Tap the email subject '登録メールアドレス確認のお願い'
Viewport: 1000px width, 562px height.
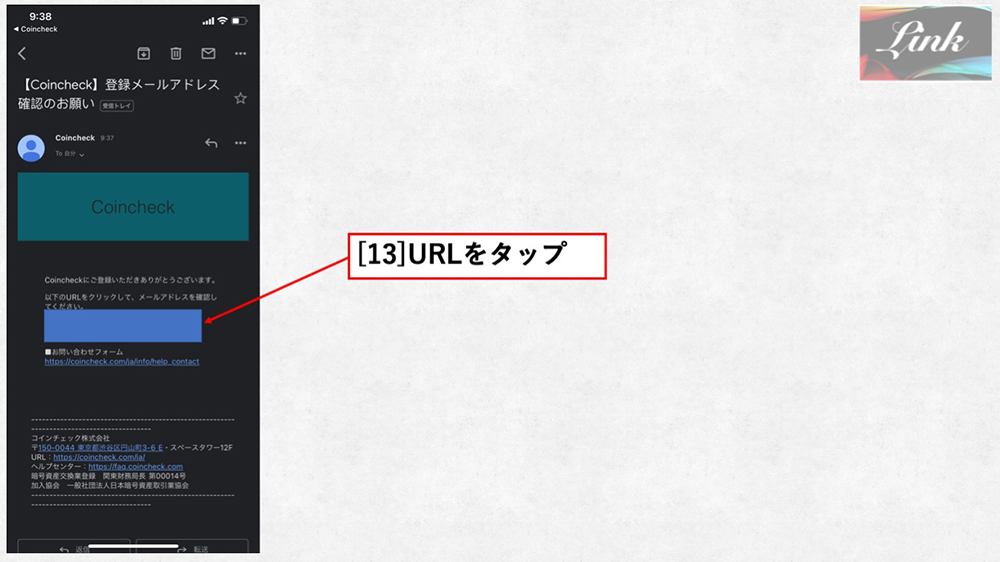point(119,94)
